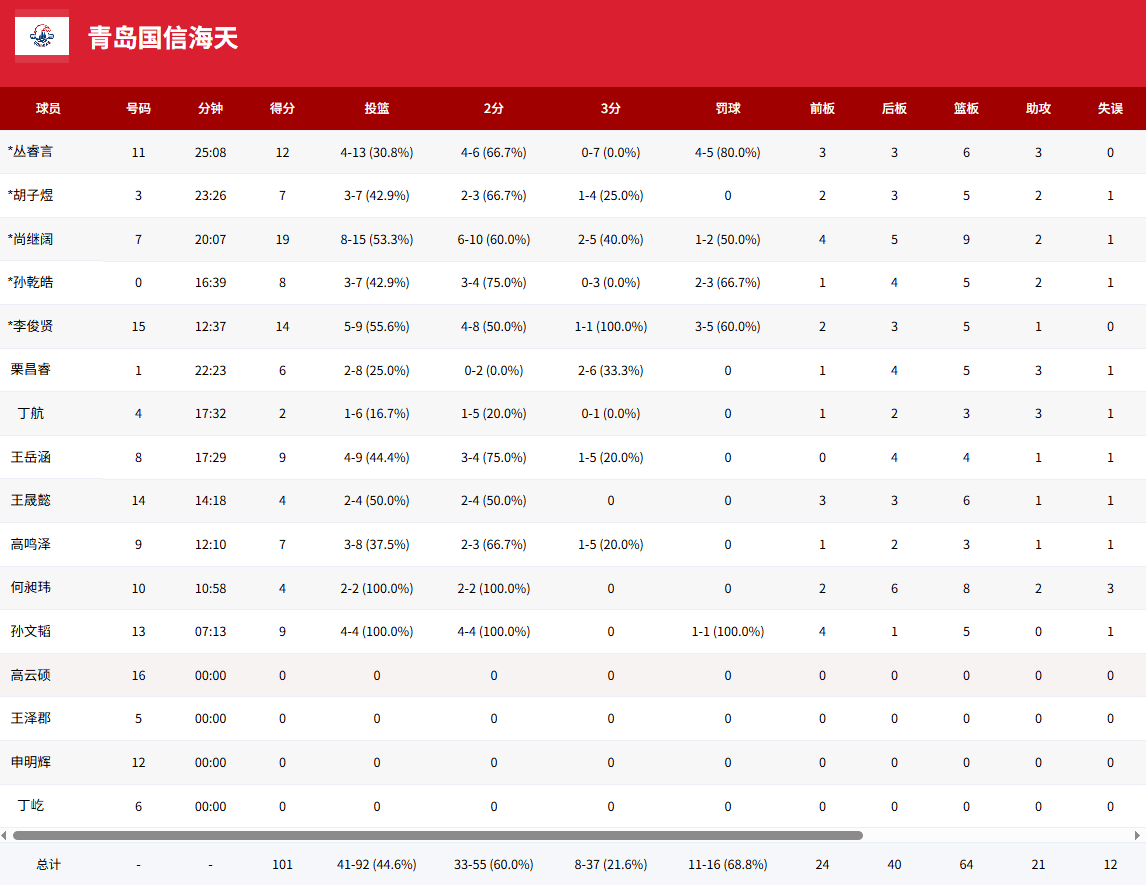The image size is (1146, 885).
Task: Click the team name 青岛国信海天
Action: point(163,38)
